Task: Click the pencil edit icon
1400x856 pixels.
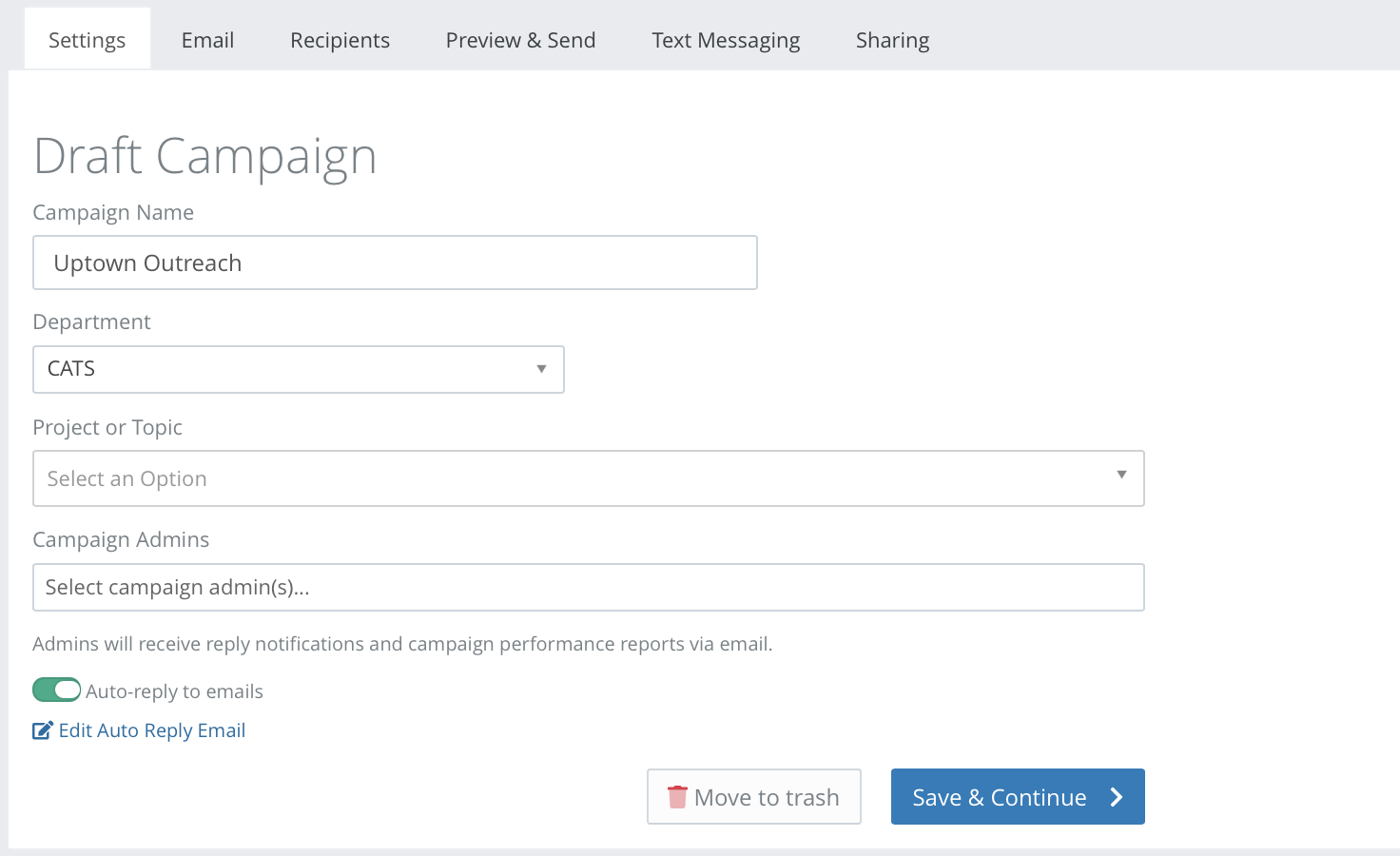Action: click(43, 730)
